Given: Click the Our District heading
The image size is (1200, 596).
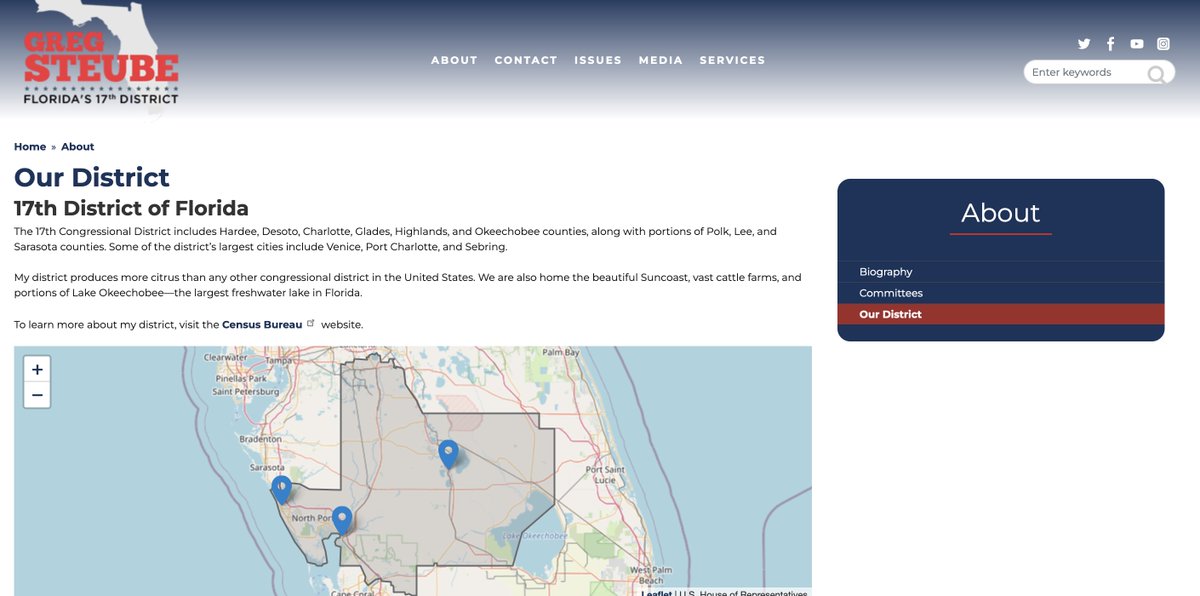Looking at the screenshot, I should pos(92,178).
